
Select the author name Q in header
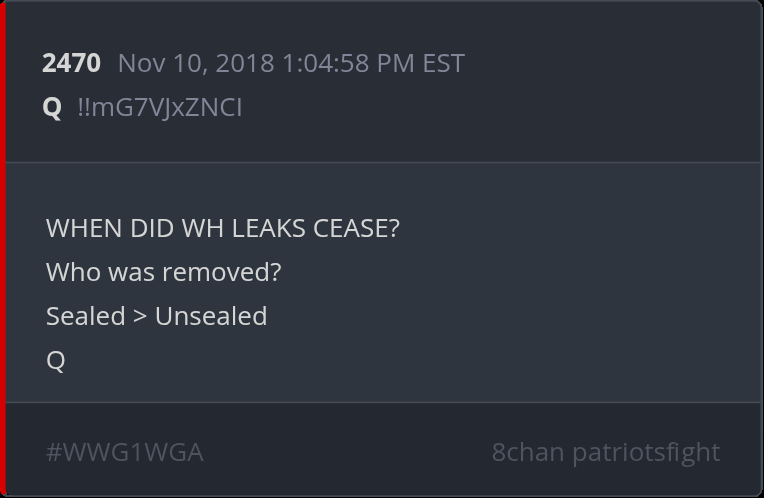click(52, 107)
